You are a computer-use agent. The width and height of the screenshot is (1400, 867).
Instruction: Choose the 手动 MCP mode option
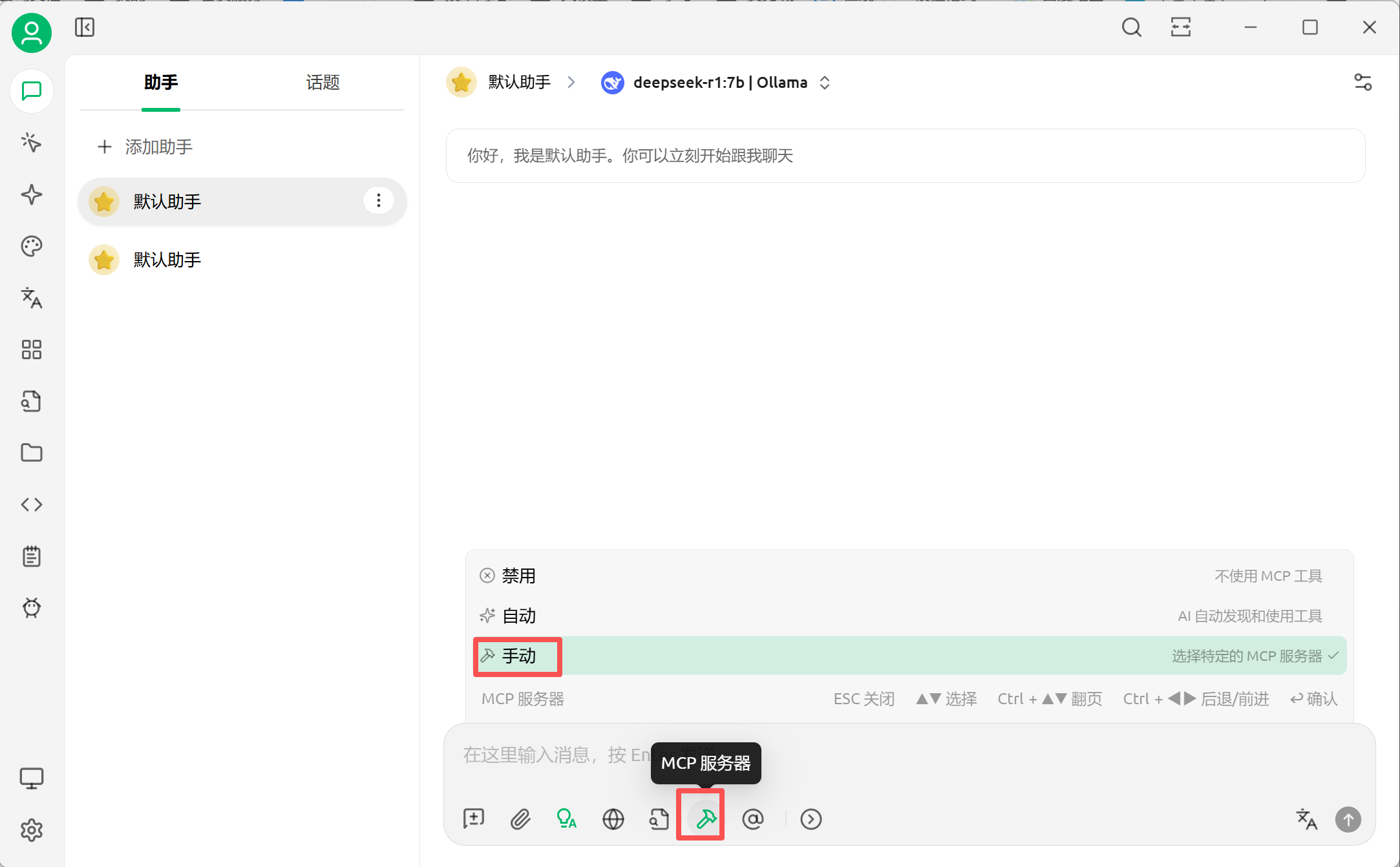tap(518, 656)
